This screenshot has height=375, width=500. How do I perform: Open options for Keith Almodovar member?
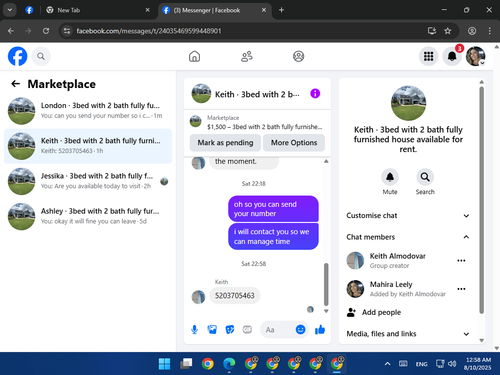point(461,261)
